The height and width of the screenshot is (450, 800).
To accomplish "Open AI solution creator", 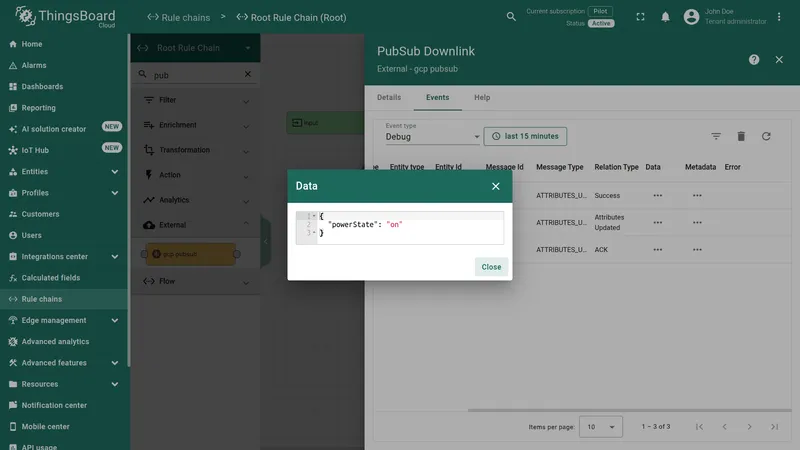I will pyautogui.click(x=64, y=129).
